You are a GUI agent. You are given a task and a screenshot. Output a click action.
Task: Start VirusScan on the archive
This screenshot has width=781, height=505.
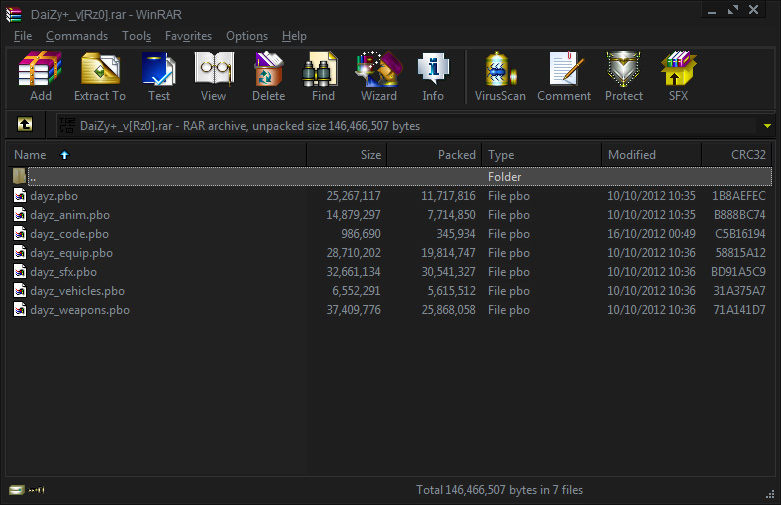click(500, 69)
